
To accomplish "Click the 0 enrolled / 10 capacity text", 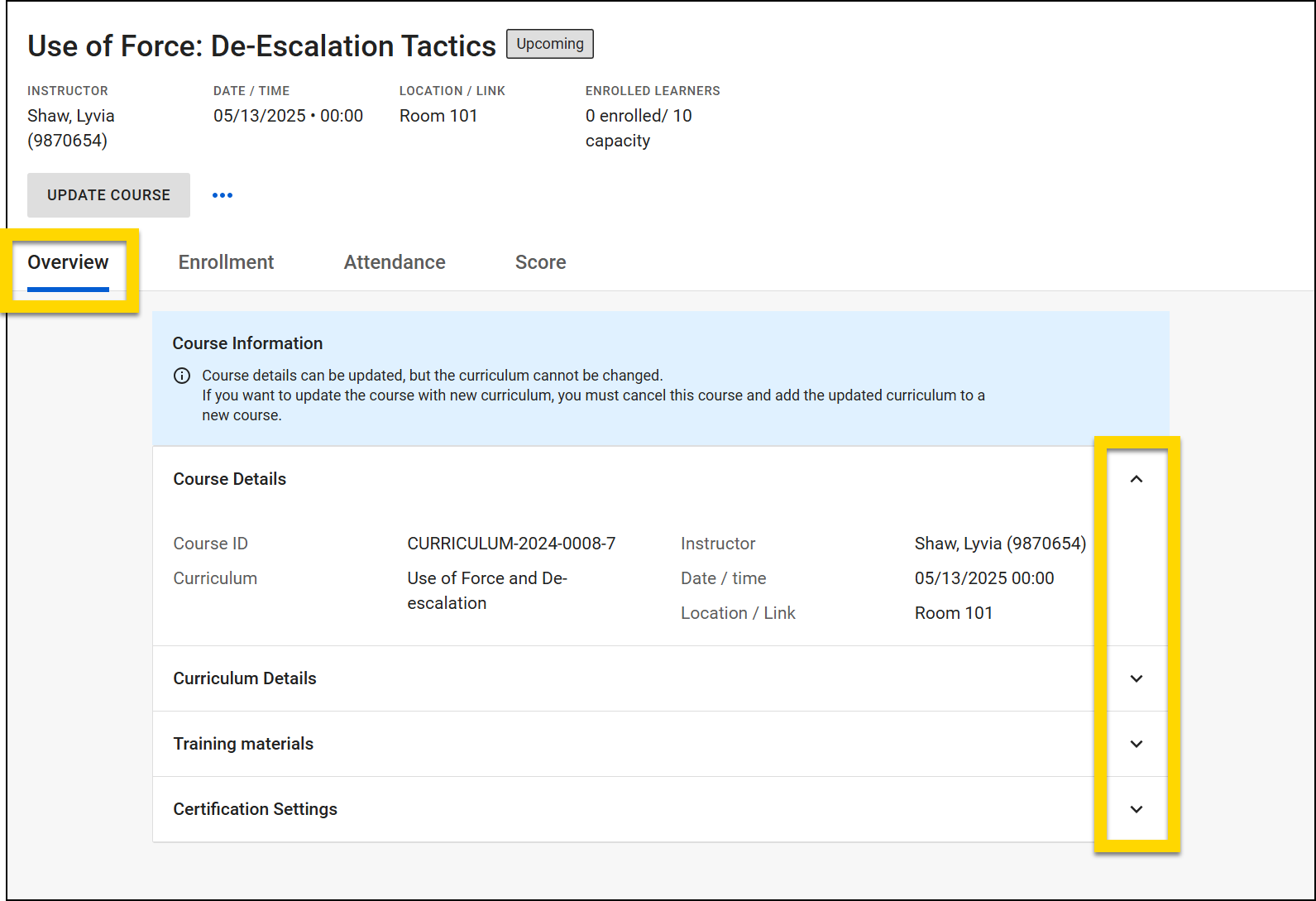I will tap(638, 128).
